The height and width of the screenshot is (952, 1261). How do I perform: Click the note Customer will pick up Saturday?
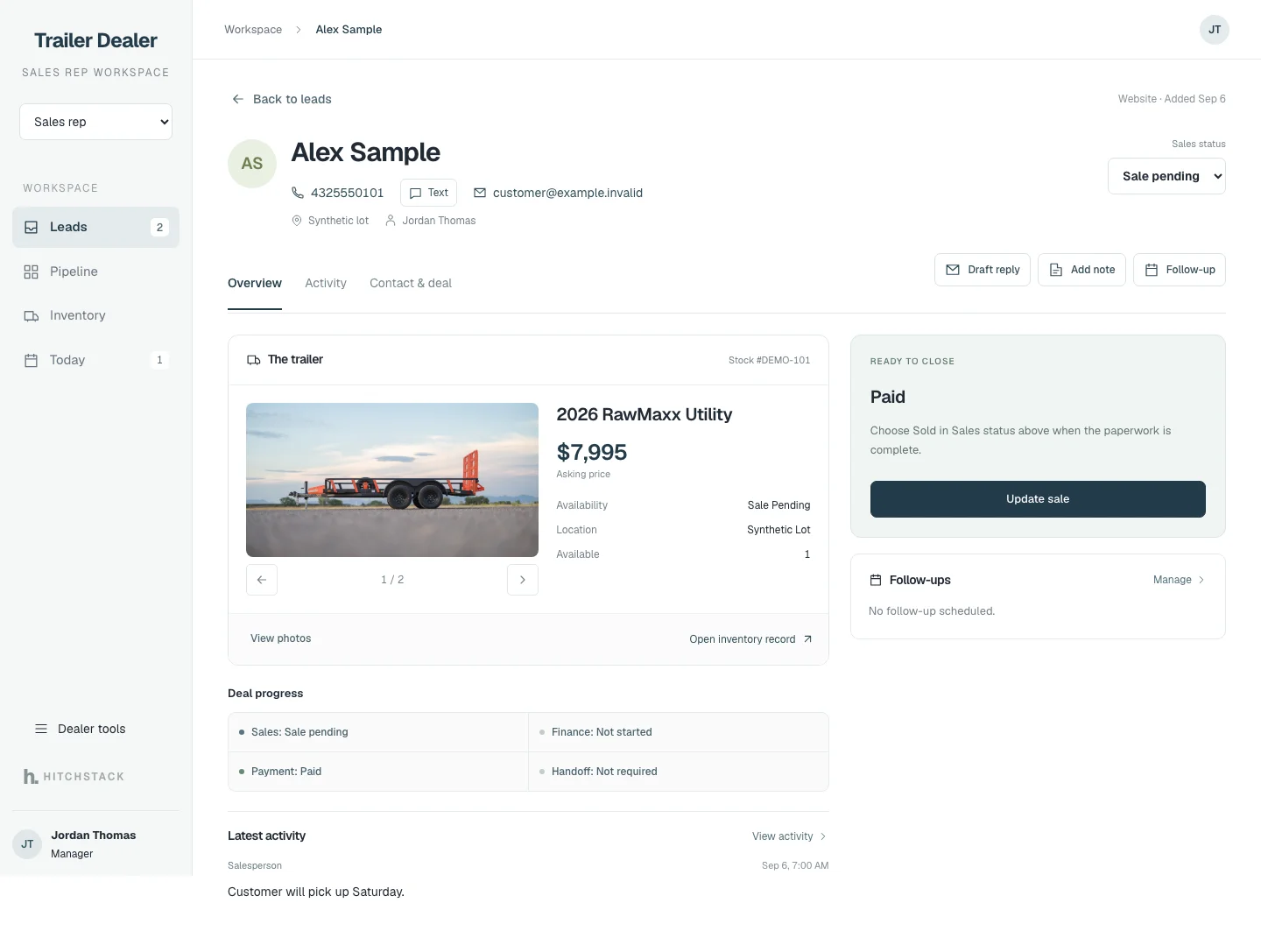pos(316,892)
